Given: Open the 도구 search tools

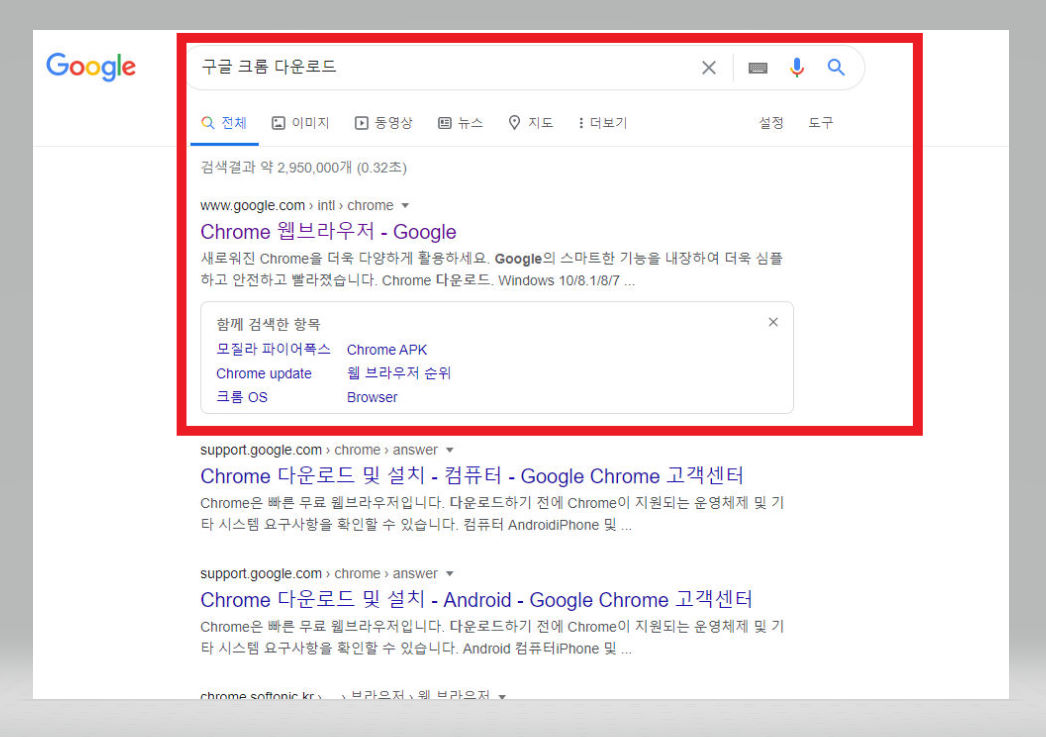Looking at the screenshot, I should (x=821, y=123).
